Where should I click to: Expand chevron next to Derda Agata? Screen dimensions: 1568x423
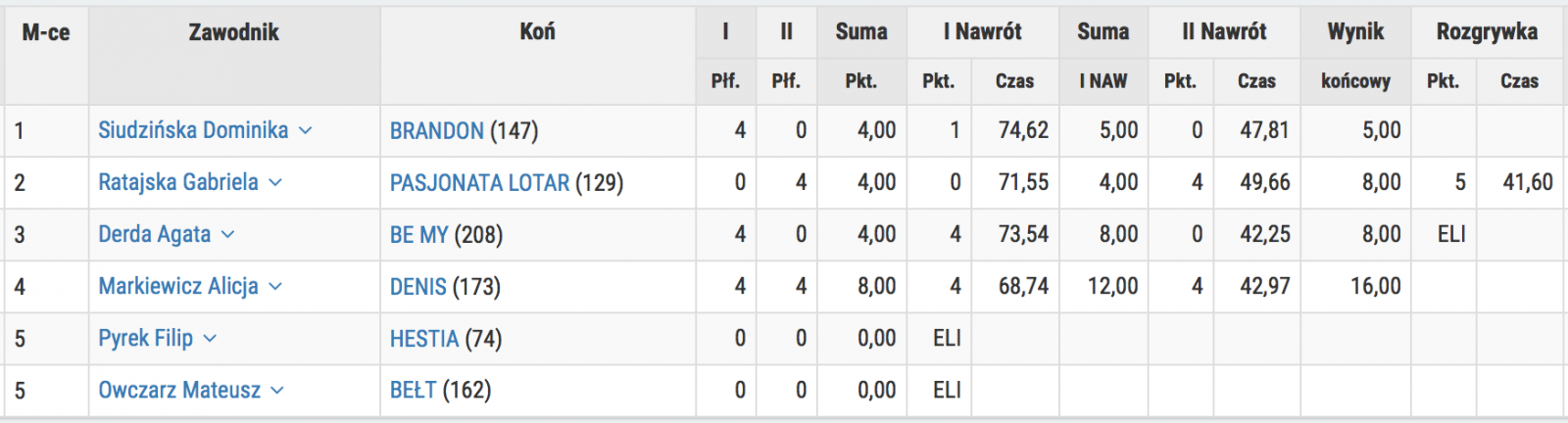pyautogui.click(x=227, y=234)
